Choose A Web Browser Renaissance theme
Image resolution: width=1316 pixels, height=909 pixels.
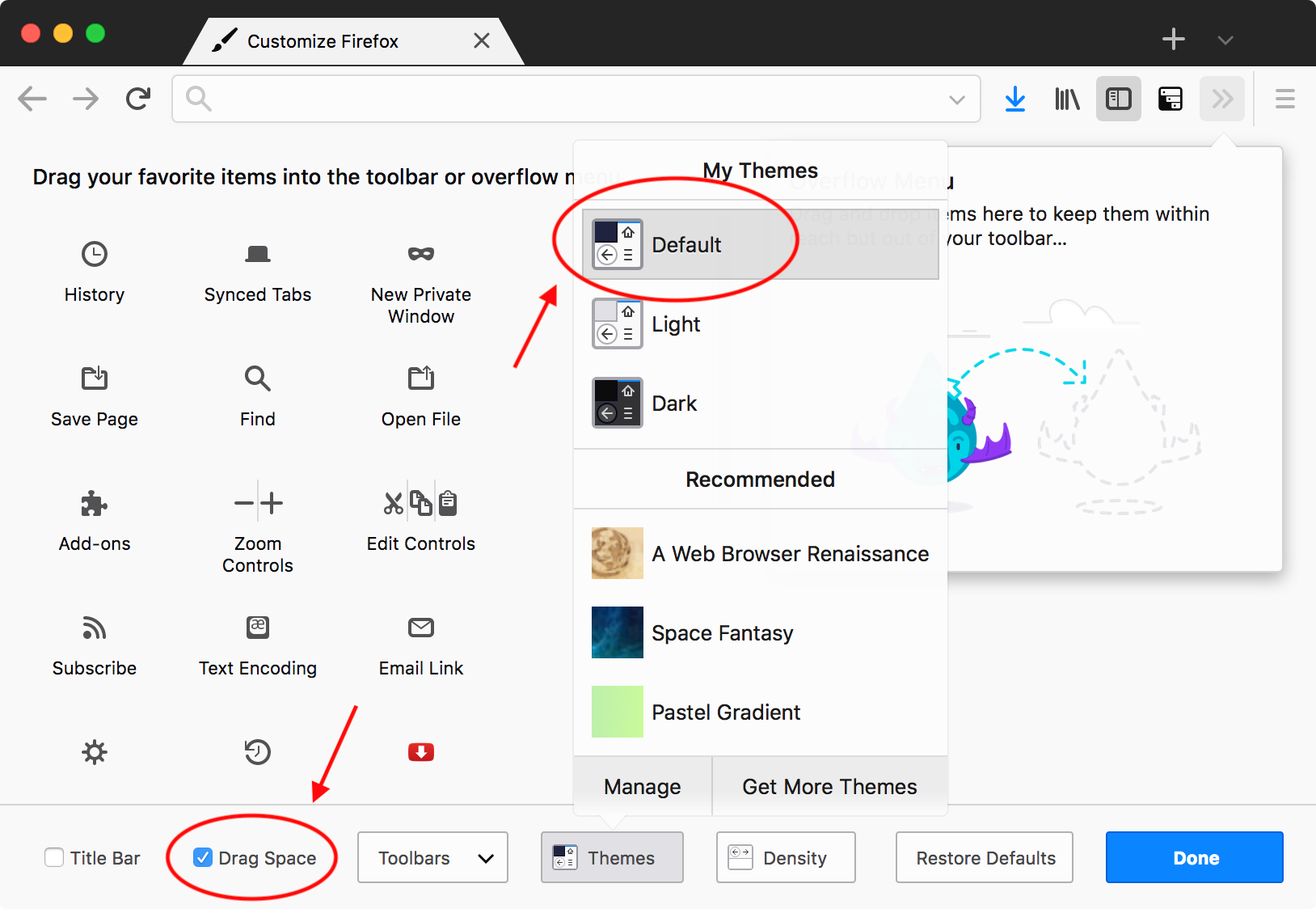761,553
